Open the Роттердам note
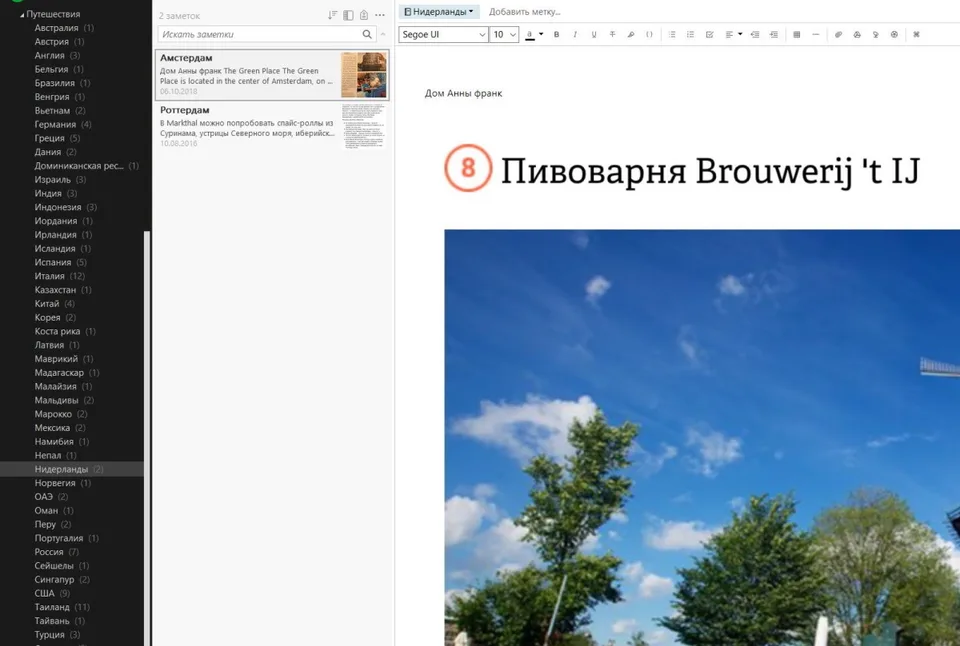Screen dimensions: 960x646 click(272, 127)
